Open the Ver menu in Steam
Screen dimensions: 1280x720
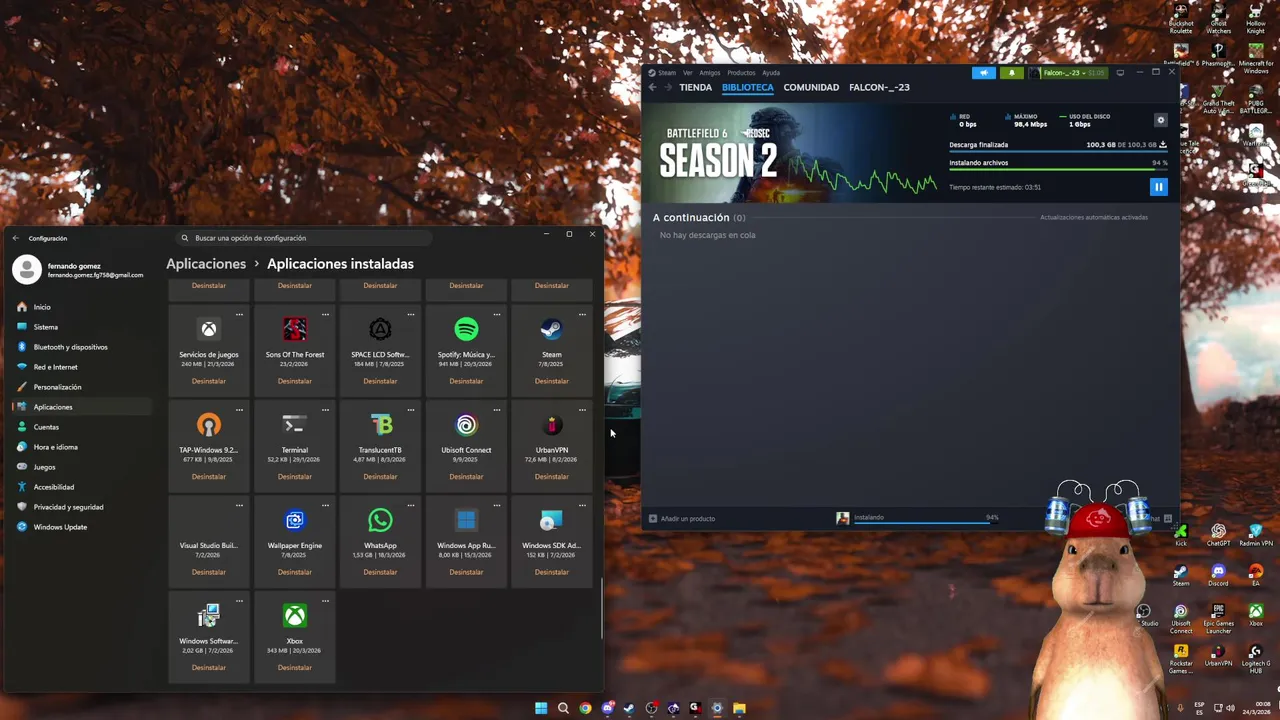[688, 73]
